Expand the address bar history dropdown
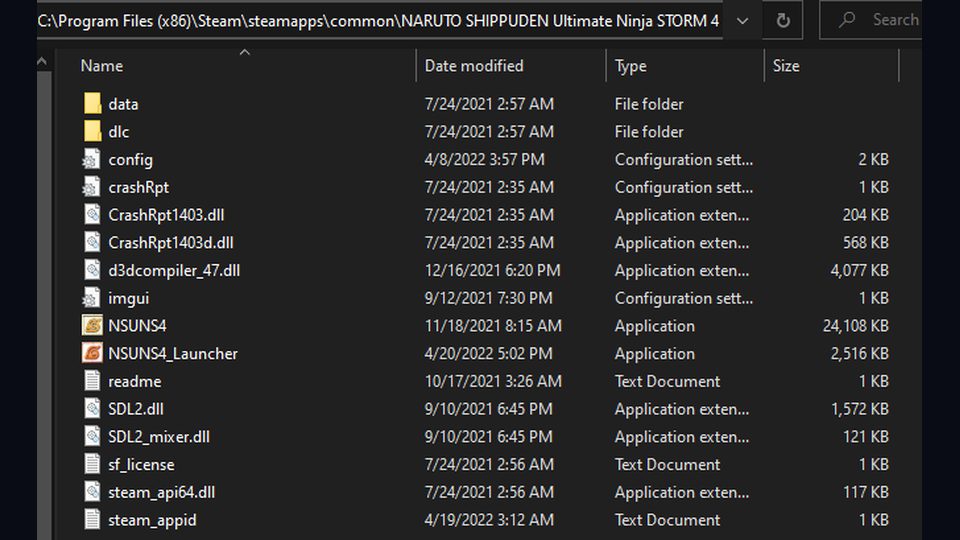The image size is (960, 540). [x=742, y=21]
